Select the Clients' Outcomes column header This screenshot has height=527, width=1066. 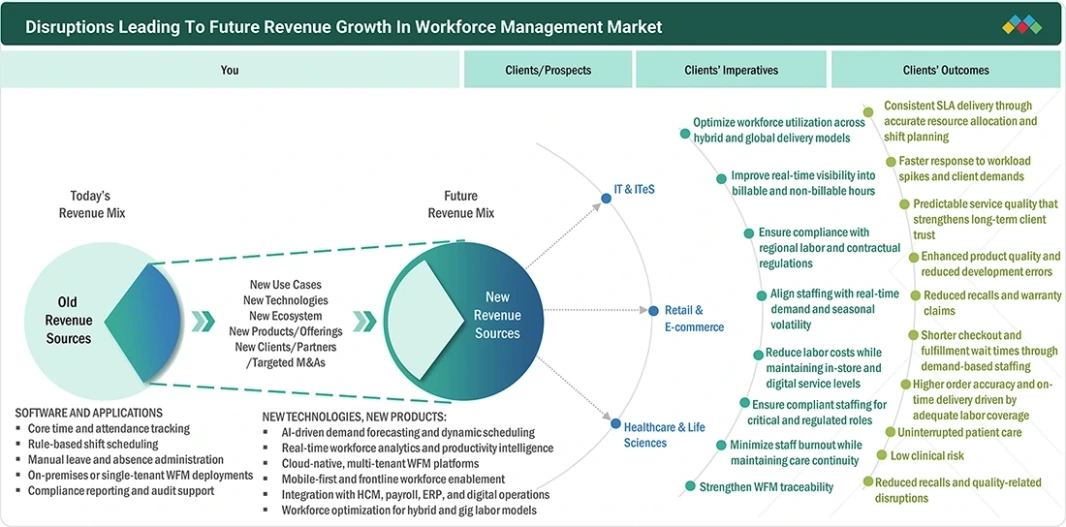[946, 70]
